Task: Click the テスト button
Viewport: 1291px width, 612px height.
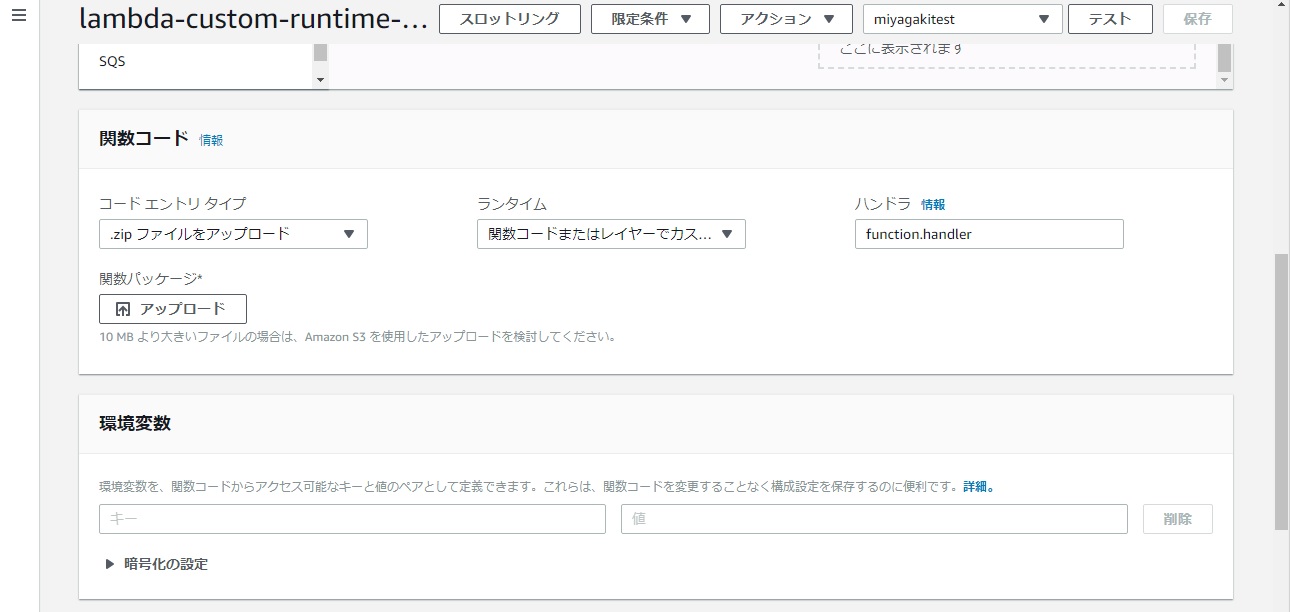Action: coord(1110,19)
